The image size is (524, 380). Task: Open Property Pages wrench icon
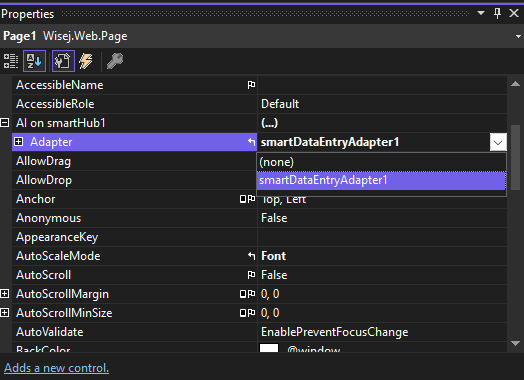tap(115, 61)
